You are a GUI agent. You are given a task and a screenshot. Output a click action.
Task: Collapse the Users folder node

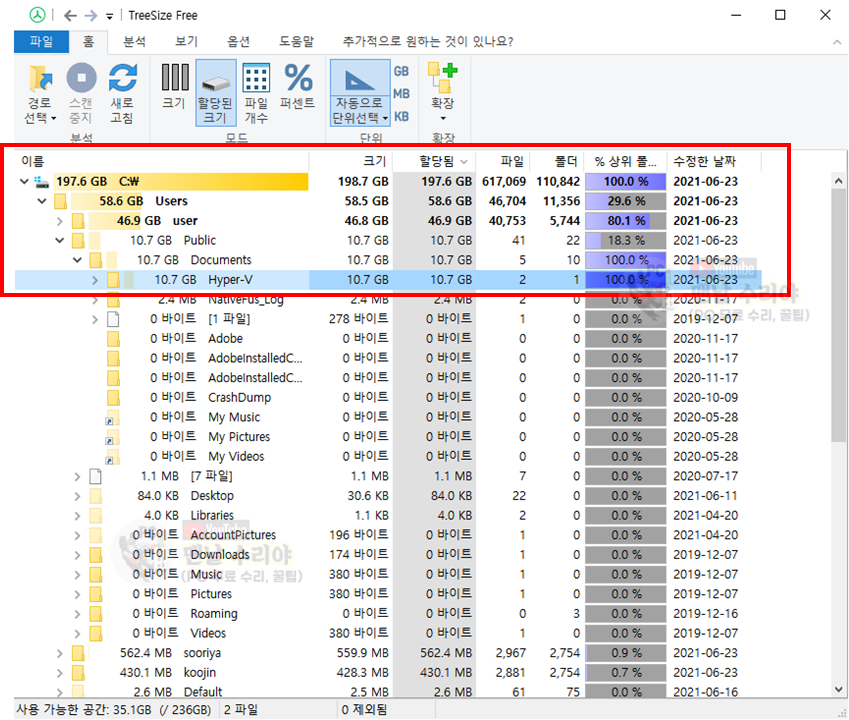(x=42, y=201)
